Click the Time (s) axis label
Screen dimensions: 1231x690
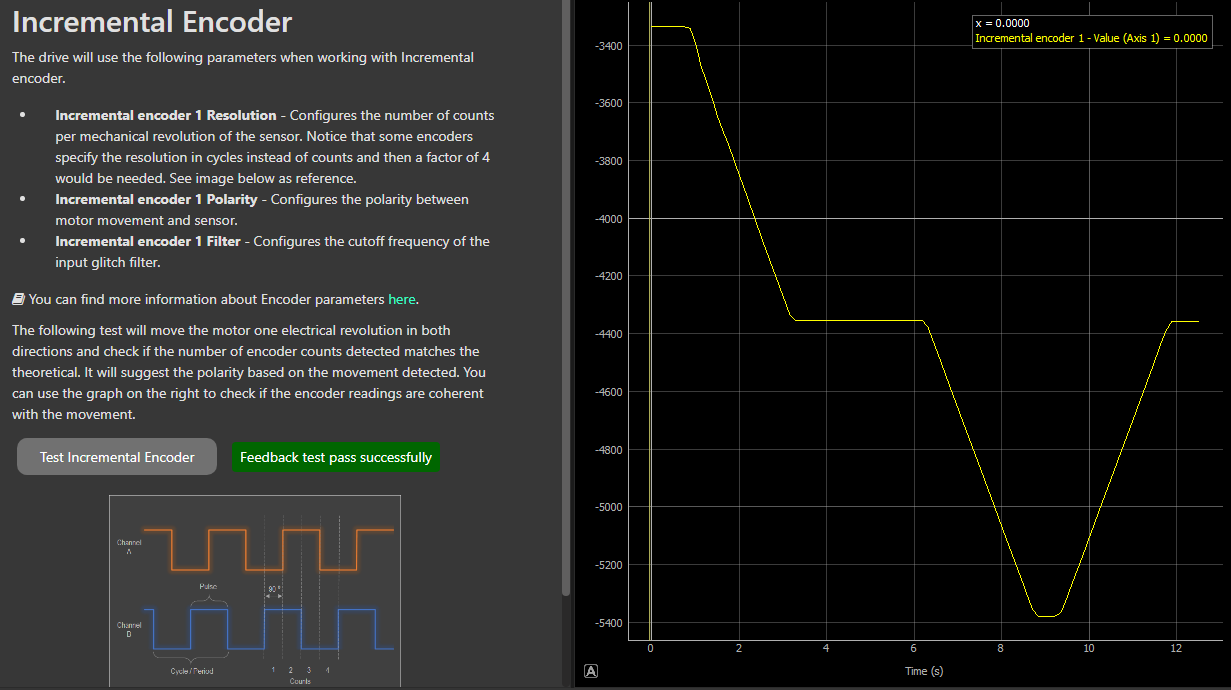[x=923, y=671]
